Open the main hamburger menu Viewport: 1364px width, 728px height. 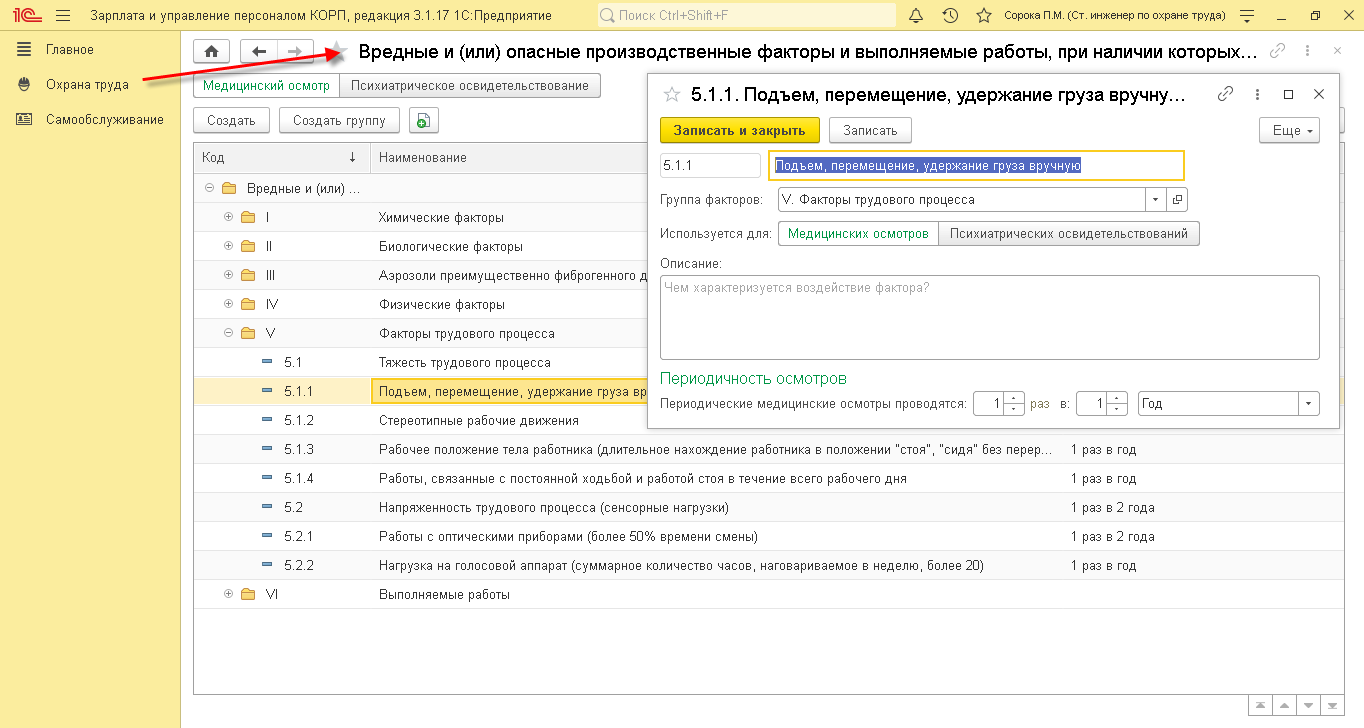[x=63, y=16]
